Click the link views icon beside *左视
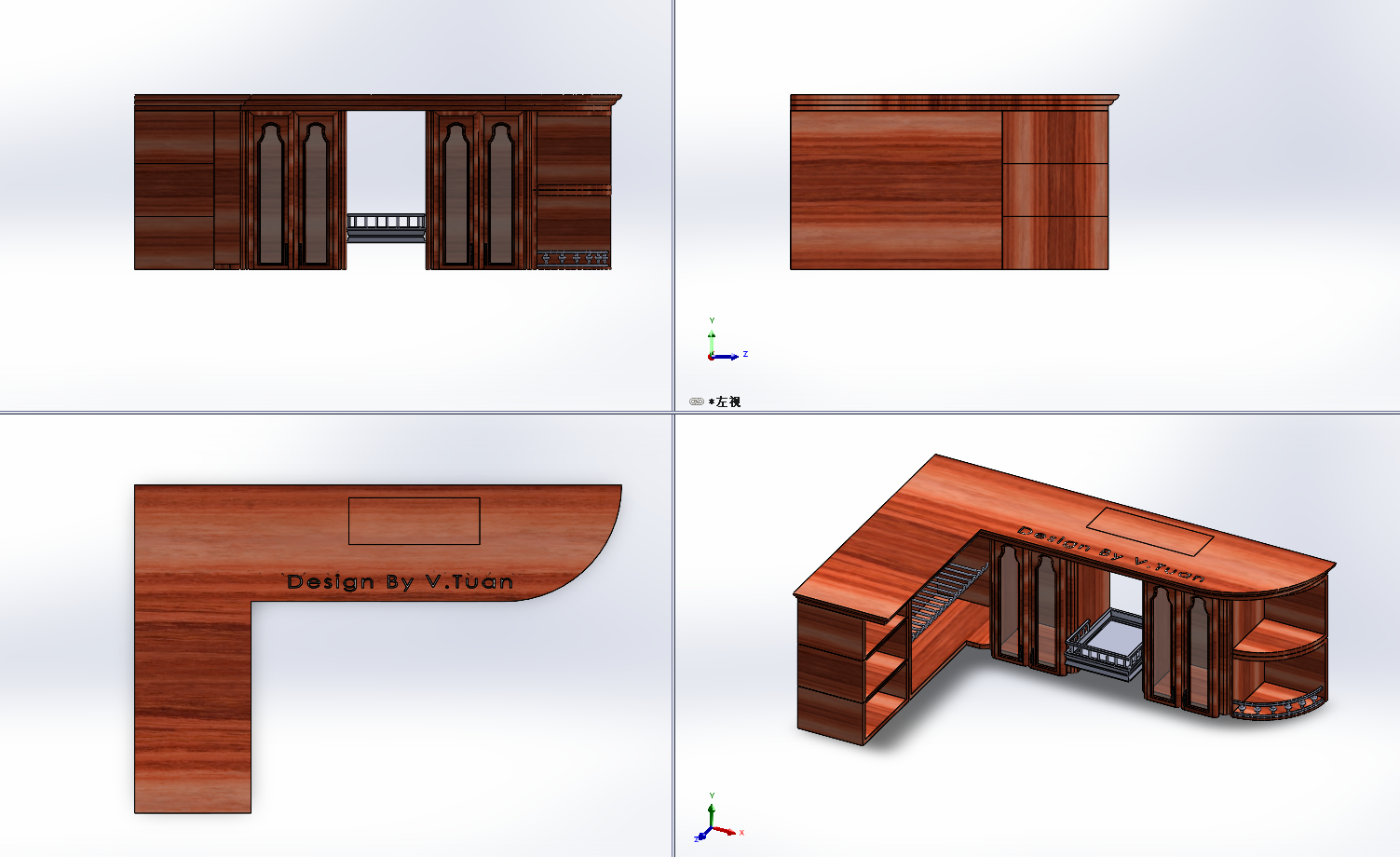This screenshot has width=1400, height=857. tap(696, 401)
